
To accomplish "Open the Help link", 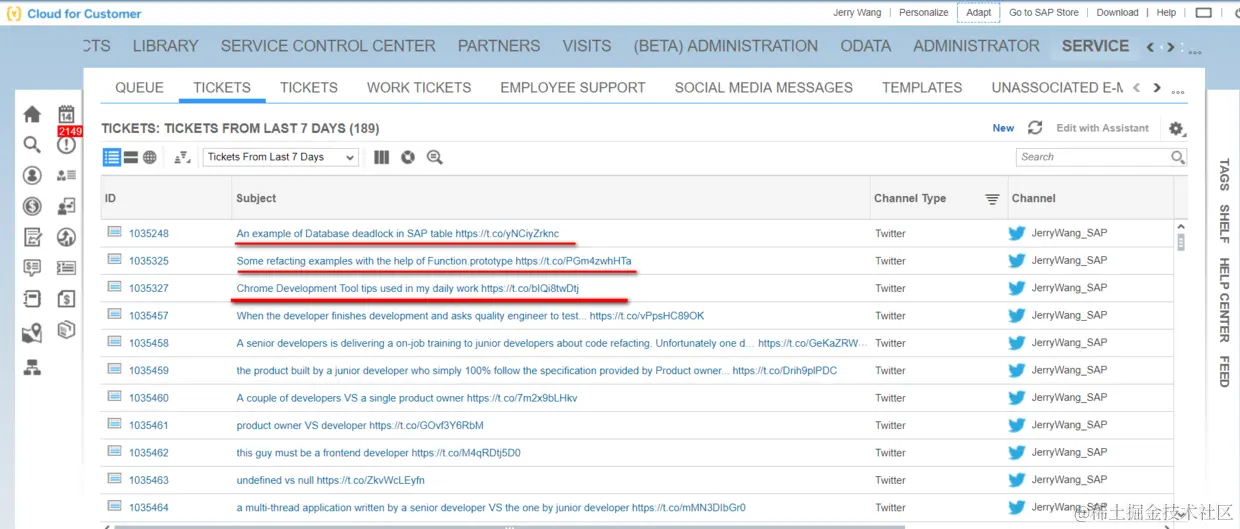I will (1166, 13).
